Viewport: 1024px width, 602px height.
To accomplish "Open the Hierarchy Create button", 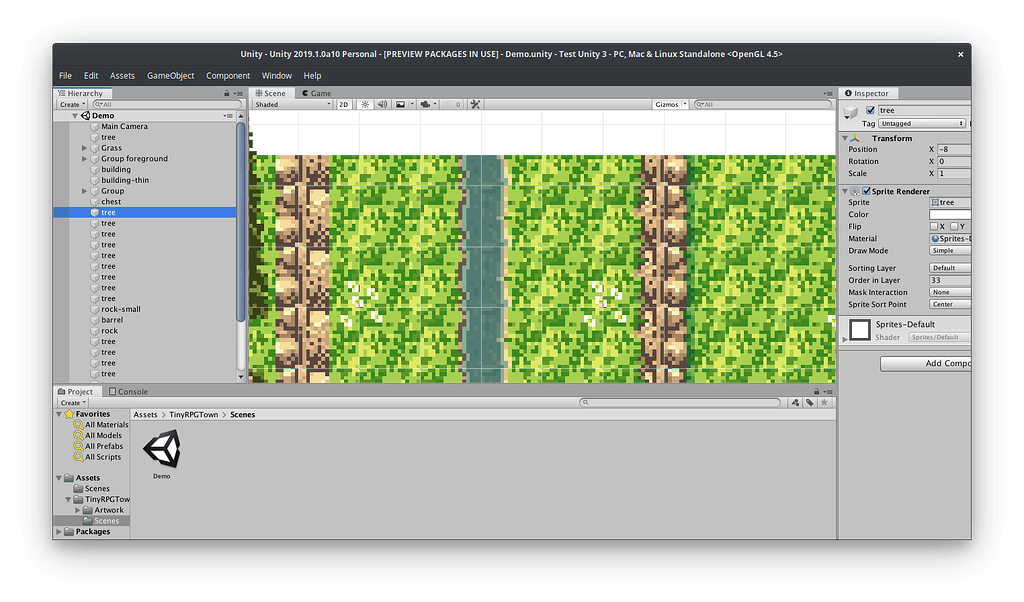I will tap(70, 104).
